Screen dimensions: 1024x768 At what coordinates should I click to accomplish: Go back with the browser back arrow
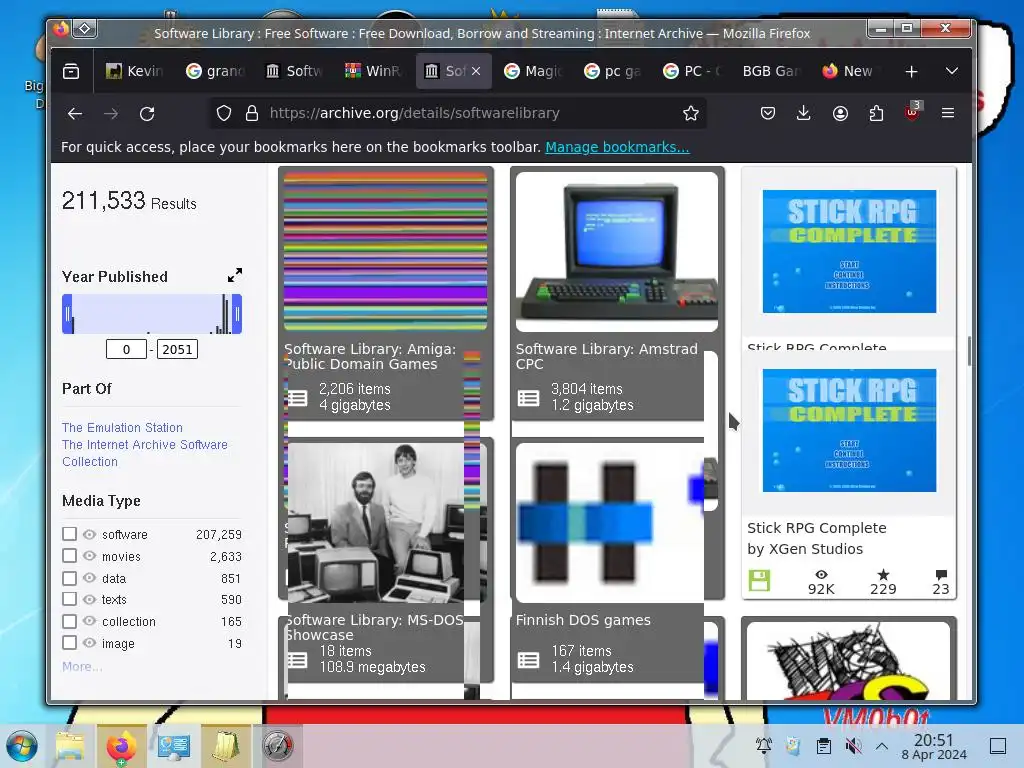[x=75, y=114]
